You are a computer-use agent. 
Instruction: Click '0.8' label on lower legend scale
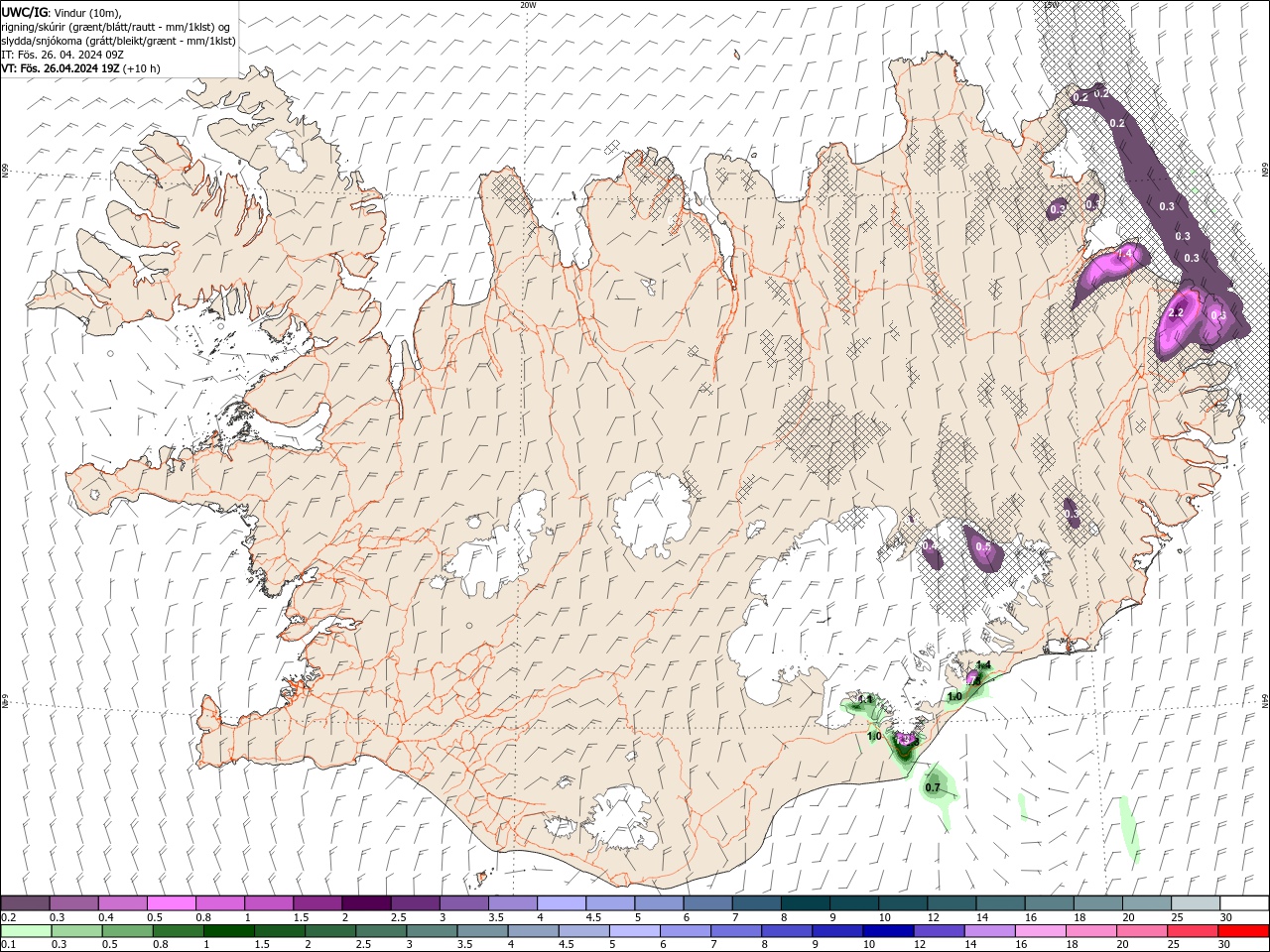(x=161, y=945)
